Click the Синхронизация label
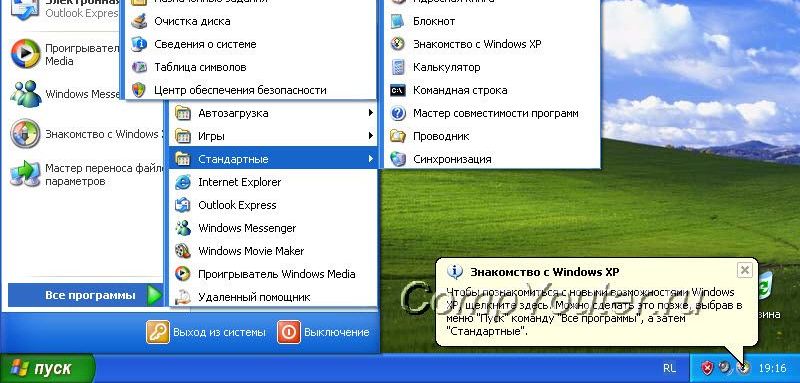 (452, 159)
